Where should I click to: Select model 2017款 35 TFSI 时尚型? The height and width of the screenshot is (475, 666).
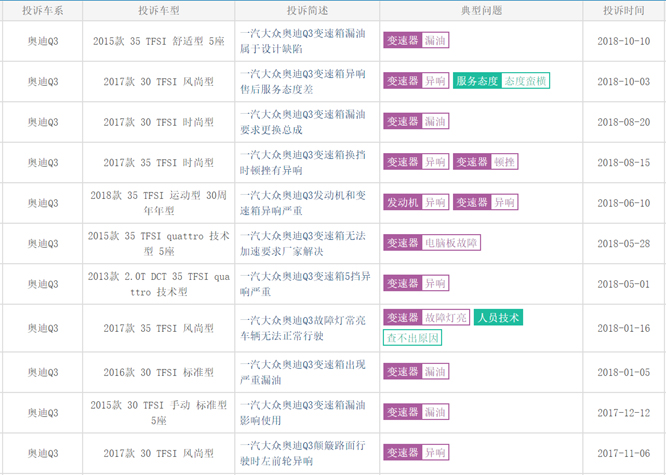point(158,162)
